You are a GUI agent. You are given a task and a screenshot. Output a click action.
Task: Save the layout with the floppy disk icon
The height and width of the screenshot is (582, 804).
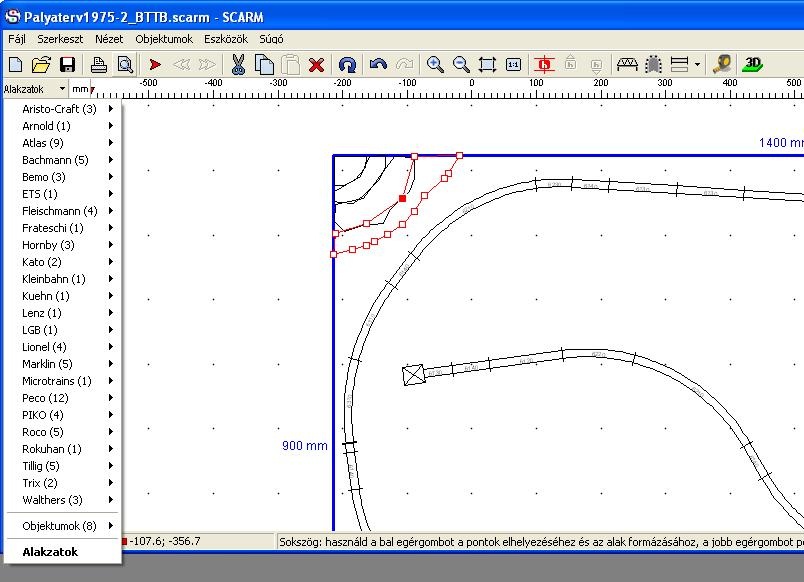pos(67,65)
